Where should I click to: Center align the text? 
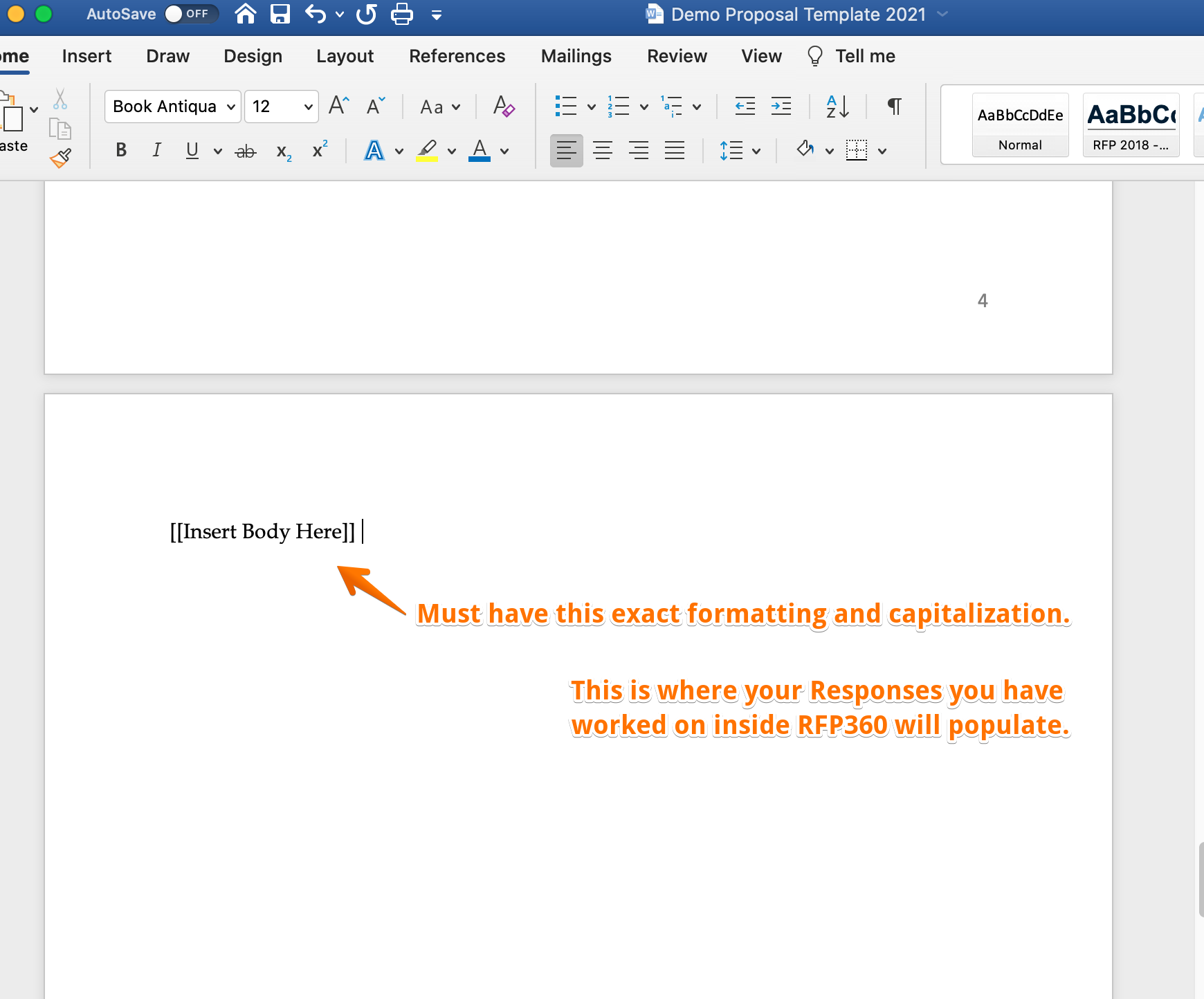(x=603, y=150)
